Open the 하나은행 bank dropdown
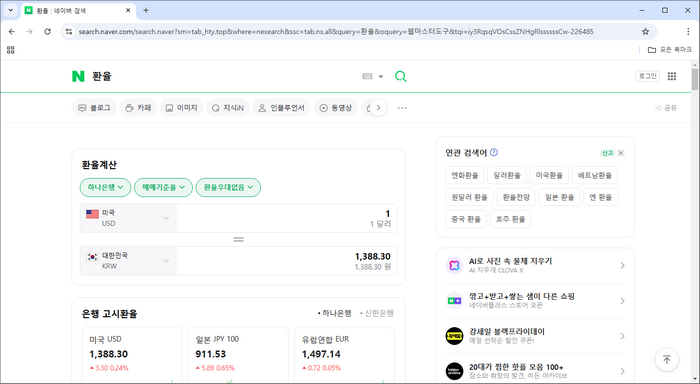 (105, 188)
